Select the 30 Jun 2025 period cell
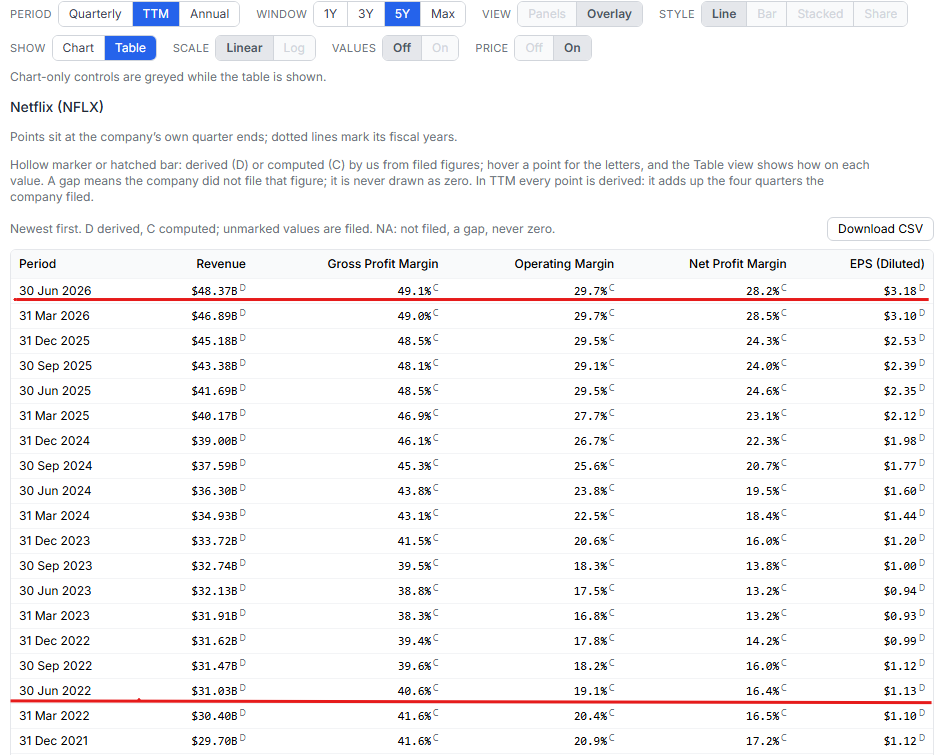Screen dimensions: 949x755 tap(55, 391)
